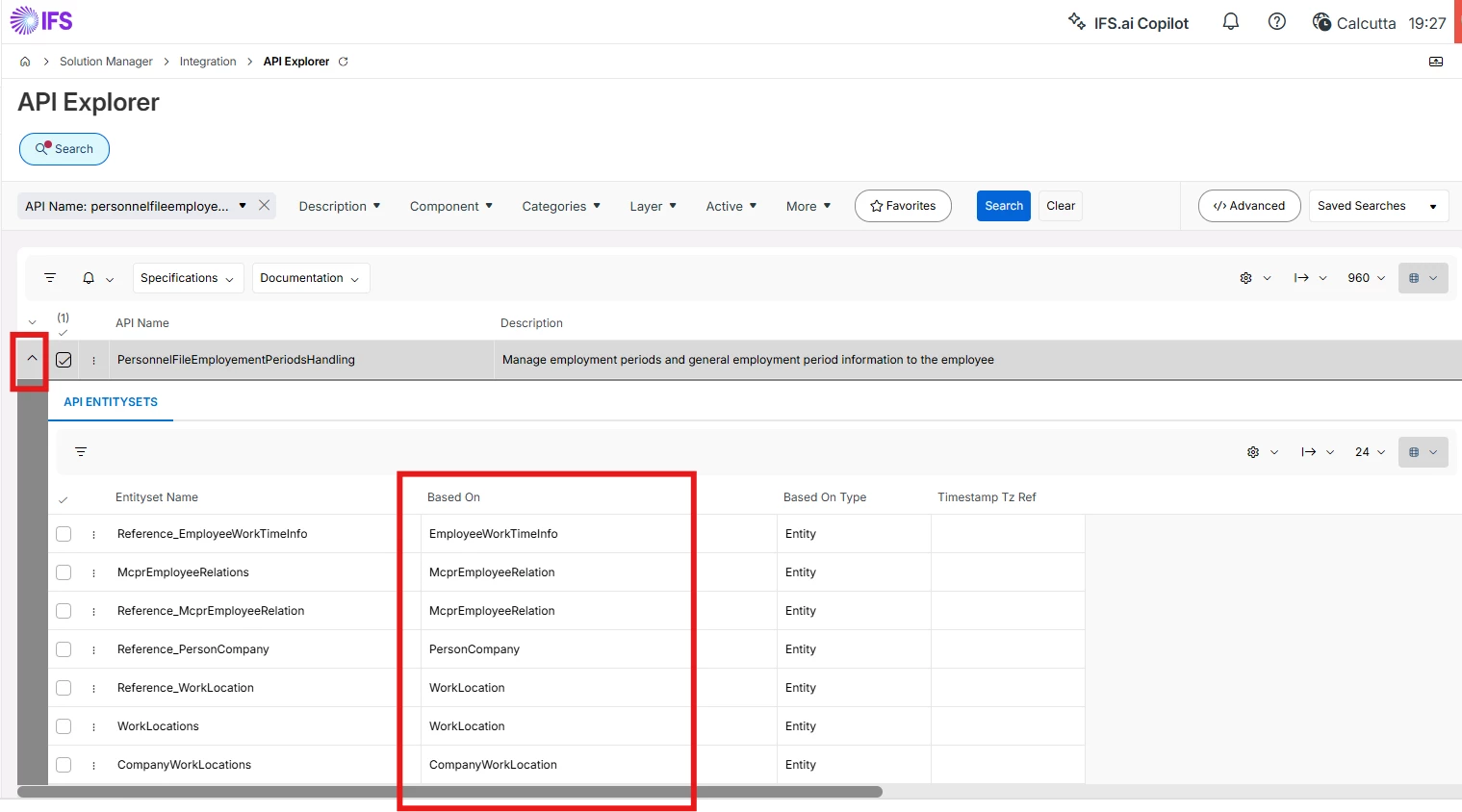Screen dimensions: 1462x812
Task: Change main table page size 960
Action: [1367, 278]
